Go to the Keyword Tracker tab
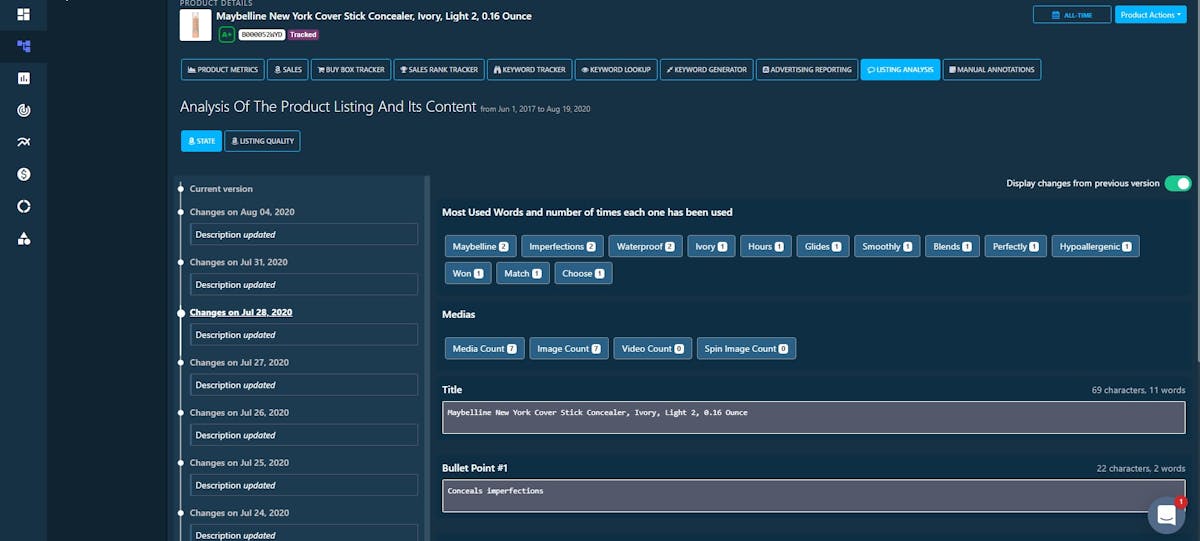 (x=530, y=70)
